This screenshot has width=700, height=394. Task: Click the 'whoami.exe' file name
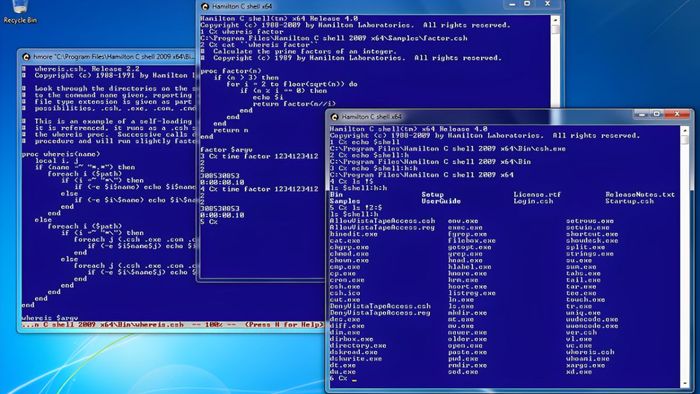(588, 359)
